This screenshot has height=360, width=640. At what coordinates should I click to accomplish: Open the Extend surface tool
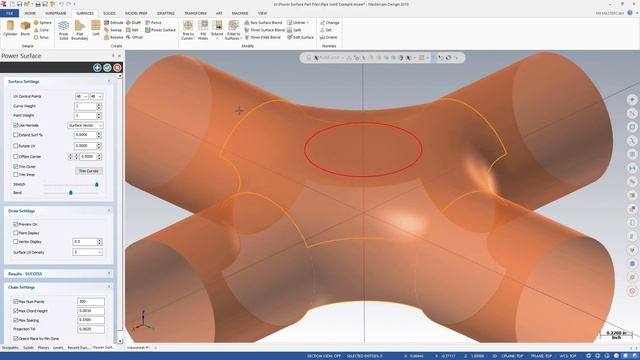(x=217, y=29)
